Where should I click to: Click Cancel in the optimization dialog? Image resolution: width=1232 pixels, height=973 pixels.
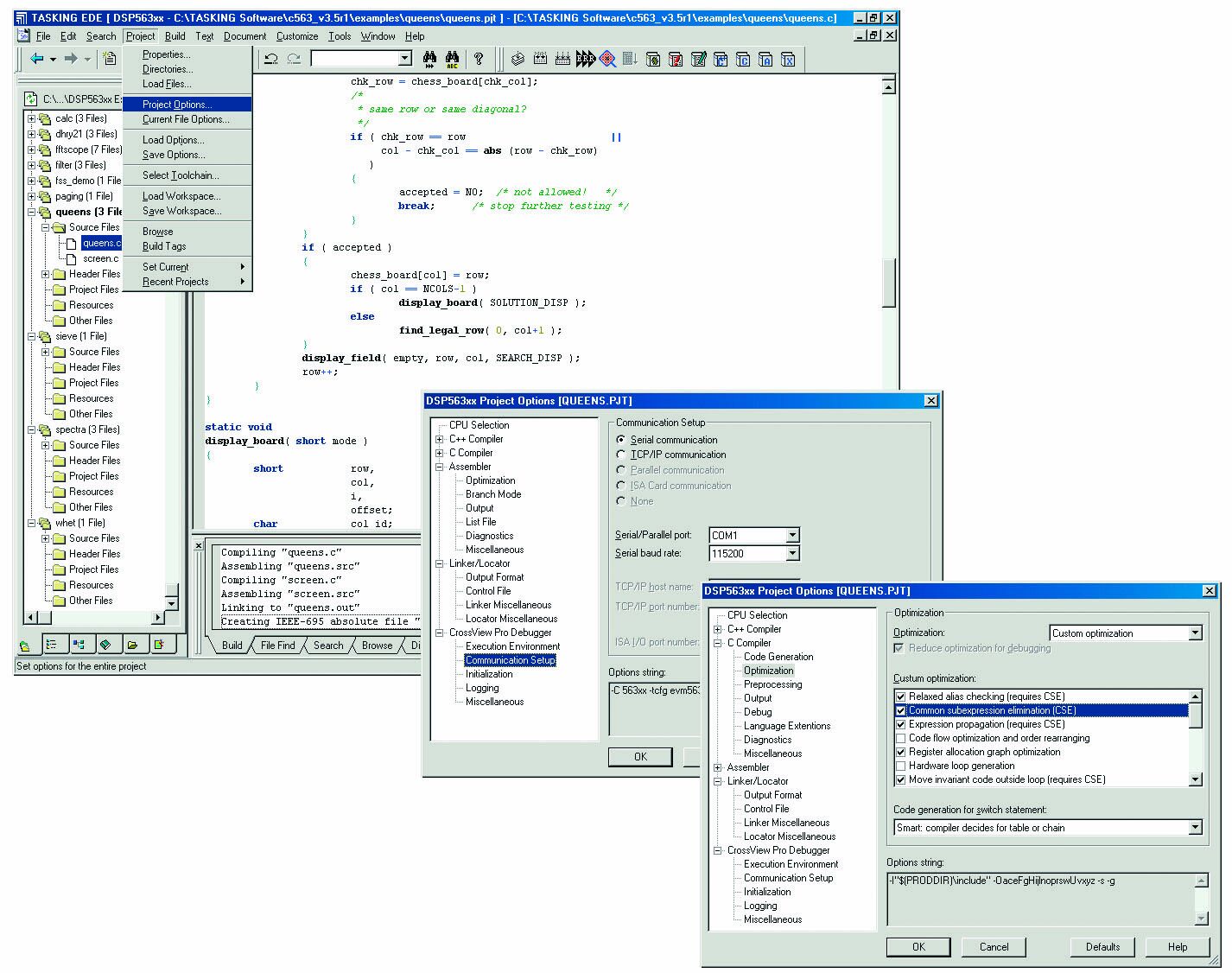[994, 947]
